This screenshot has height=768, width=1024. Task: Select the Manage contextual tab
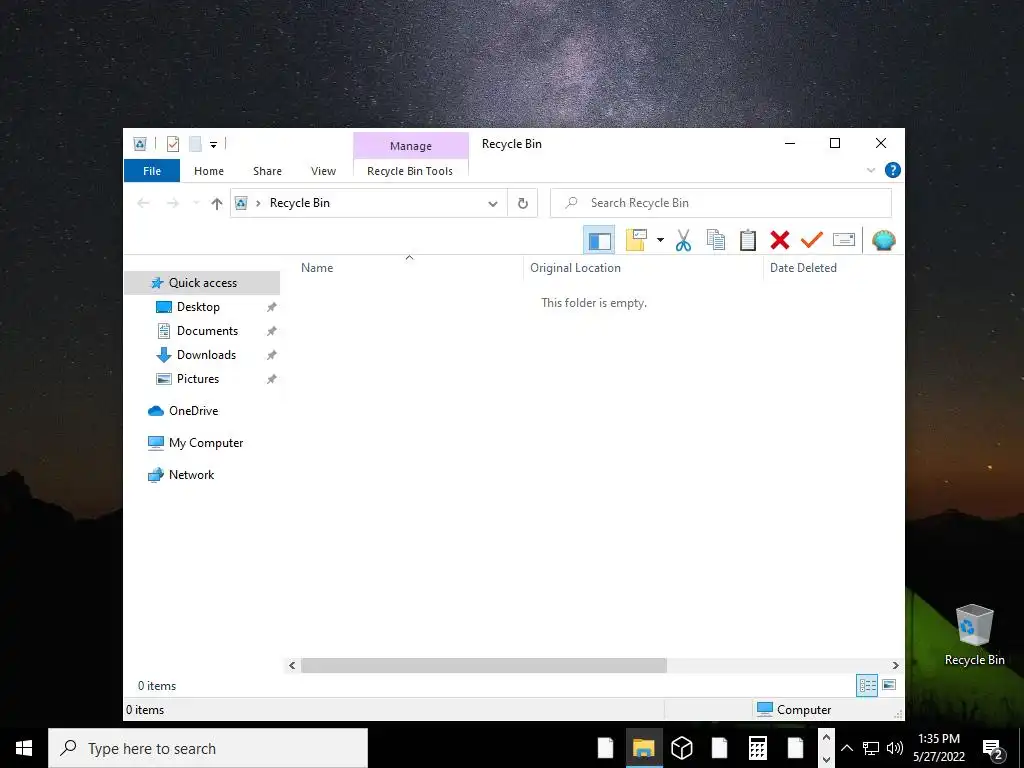point(411,146)
